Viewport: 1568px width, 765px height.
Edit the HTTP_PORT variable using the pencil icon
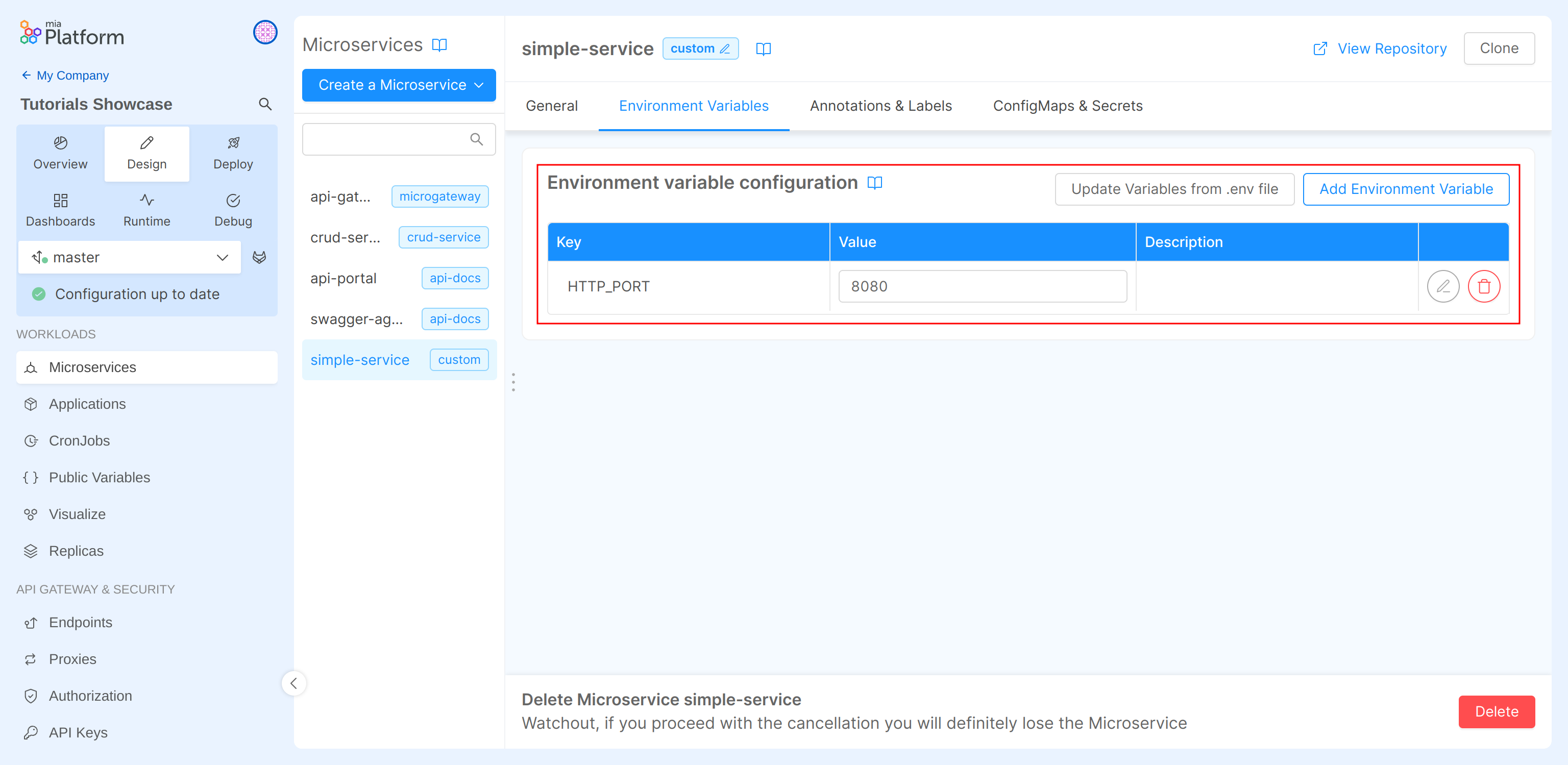click(1443, 286)
